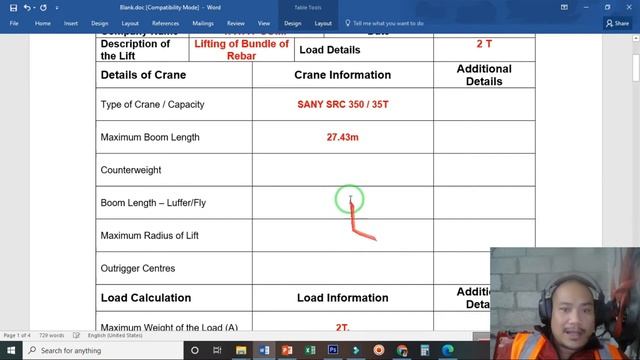640x360 pixels.
Task: Open Microsoft Edge from the taskbar
Action: point(448,350)
